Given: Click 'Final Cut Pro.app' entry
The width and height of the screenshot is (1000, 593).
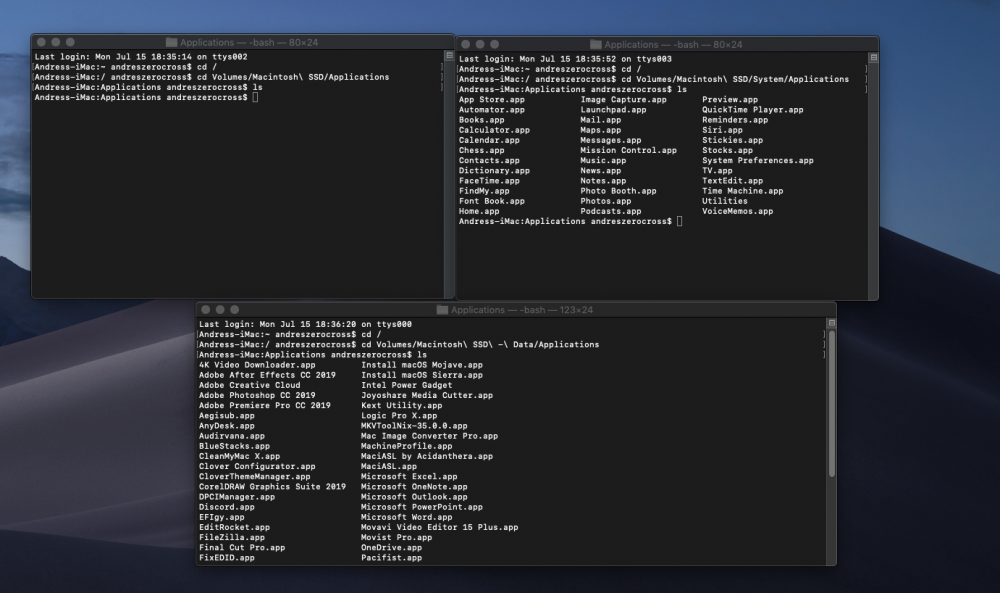Looking at the screenshot, I should coord(242,548).
